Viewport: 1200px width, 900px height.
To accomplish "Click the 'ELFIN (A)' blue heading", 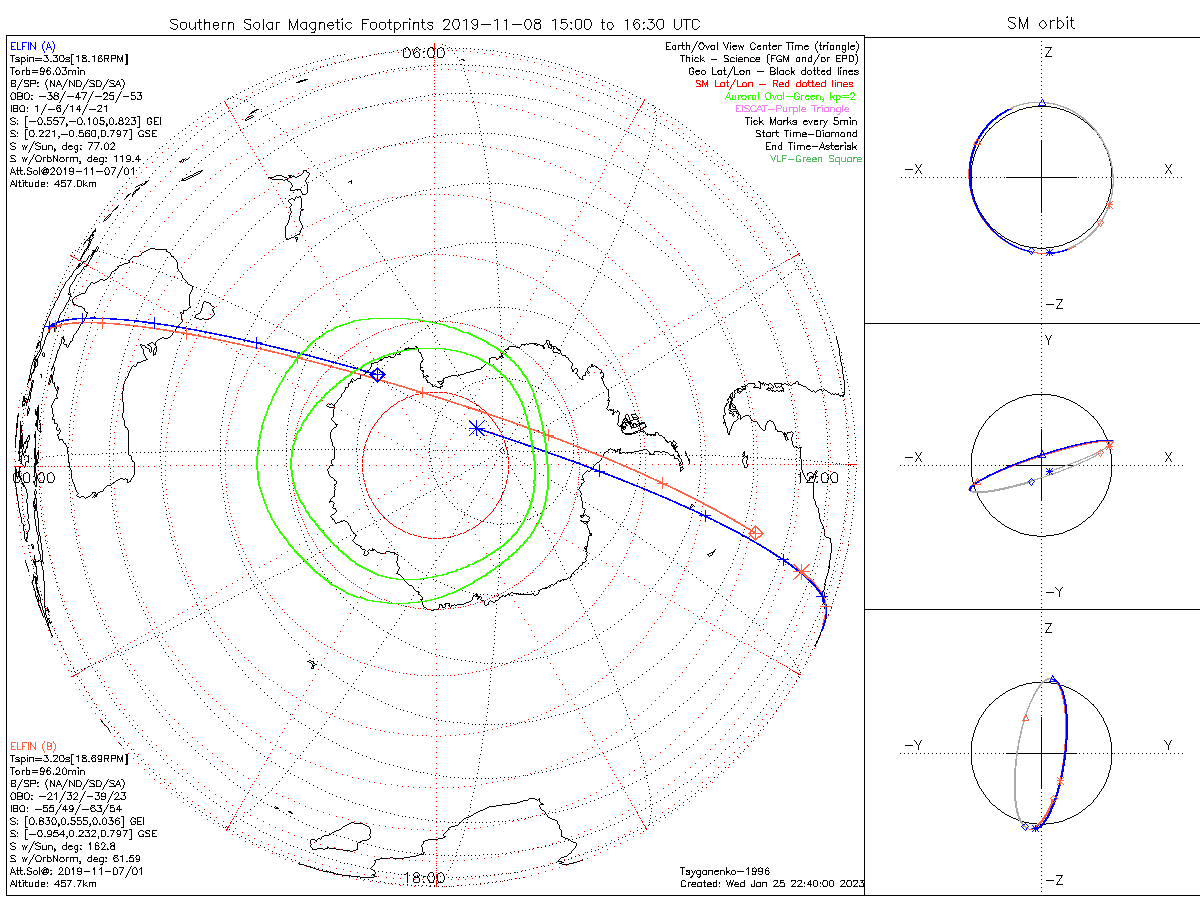I will tap(33, 46).
